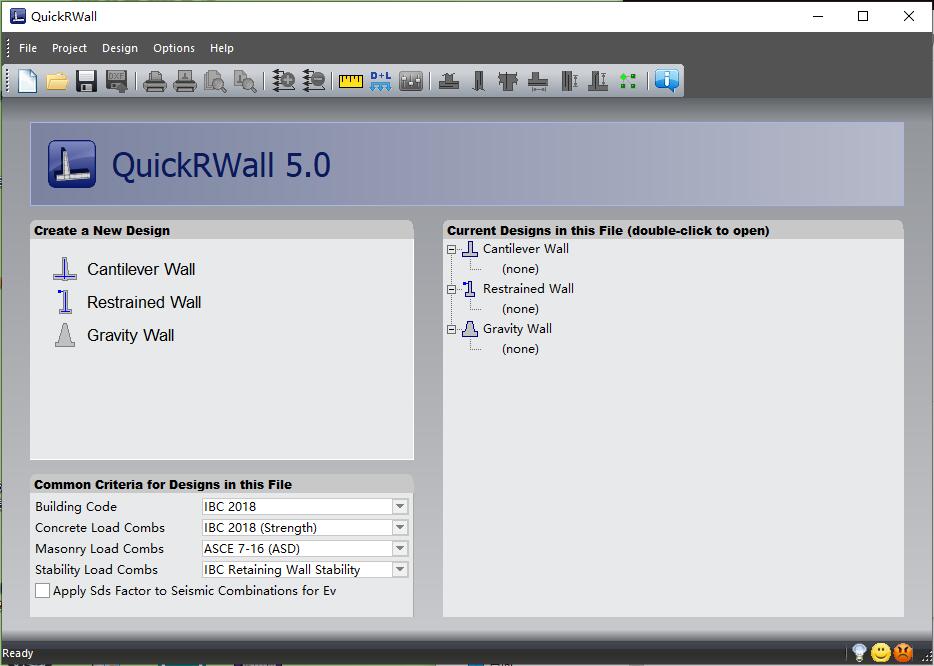The image size is (934, 666).
Task: Open the File menu
Action: click(28, 48)
